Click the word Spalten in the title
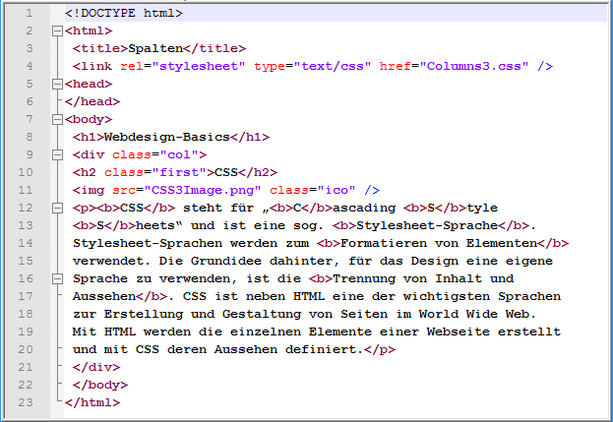The width and height of the screenshot is (613, 422). coord(156,48)
